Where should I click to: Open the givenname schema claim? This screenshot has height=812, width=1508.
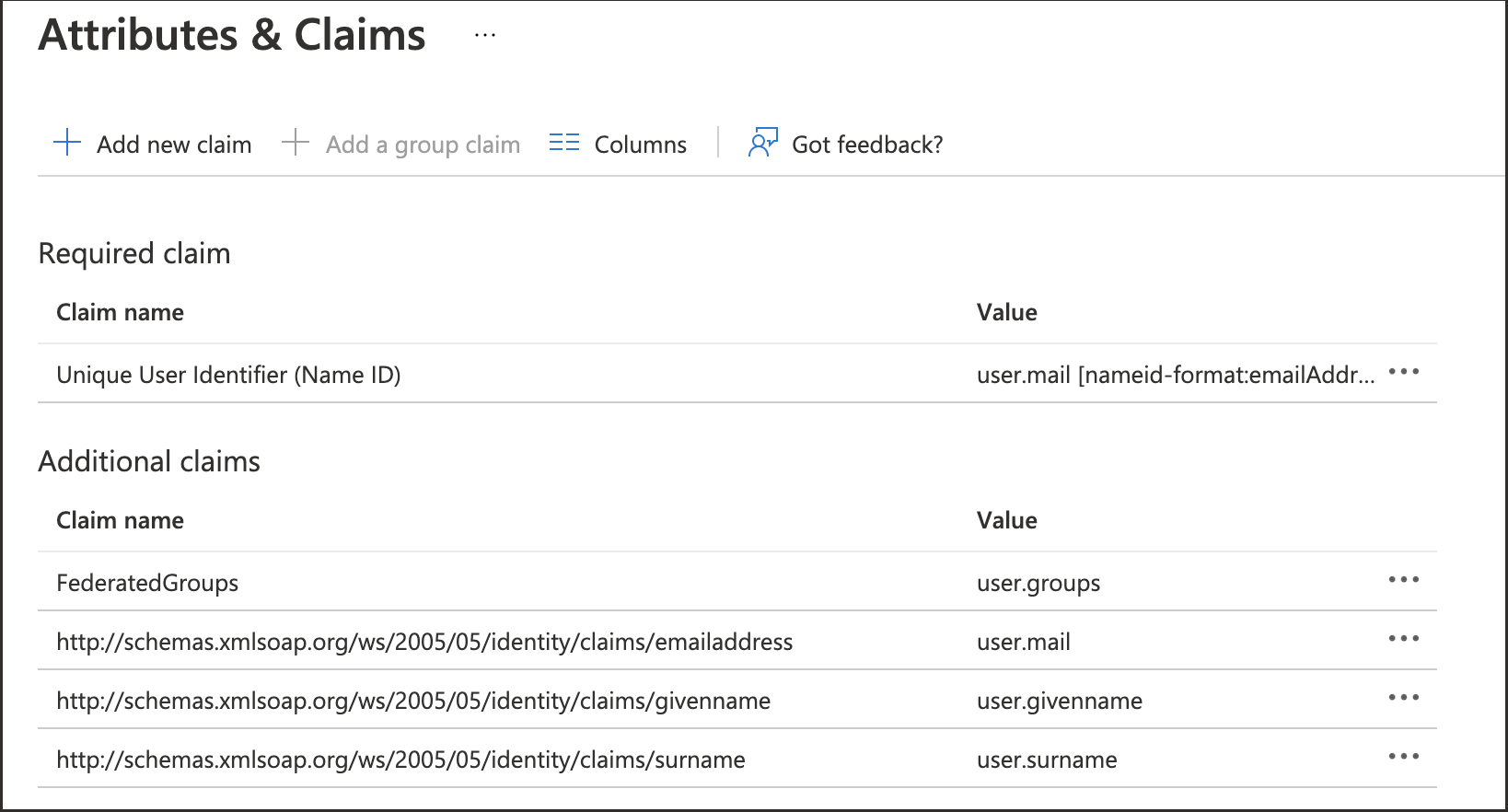(x=413, y=701)
